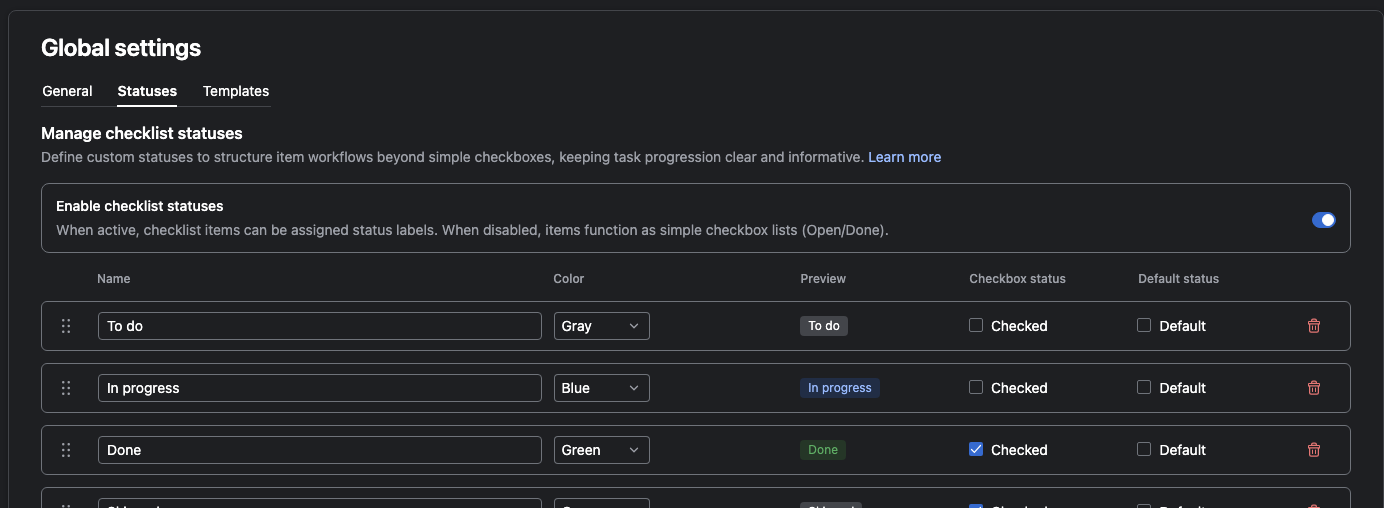This screenshot has height=508, width=1384.
Task: Delete the Done status
Action: [1314, 450]
